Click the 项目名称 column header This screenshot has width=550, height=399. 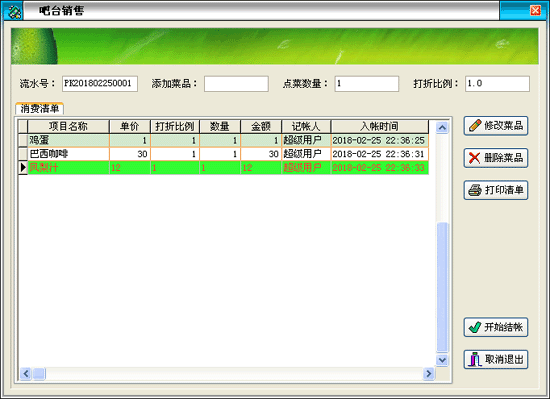(x=68, y=126)
